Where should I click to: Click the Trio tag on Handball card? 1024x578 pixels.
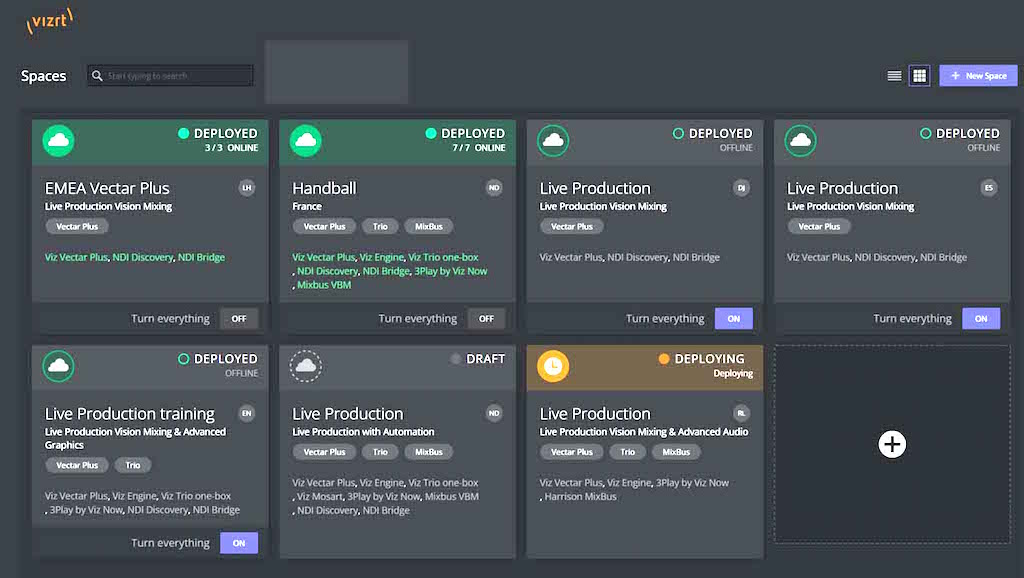click(x=380, y=227)
